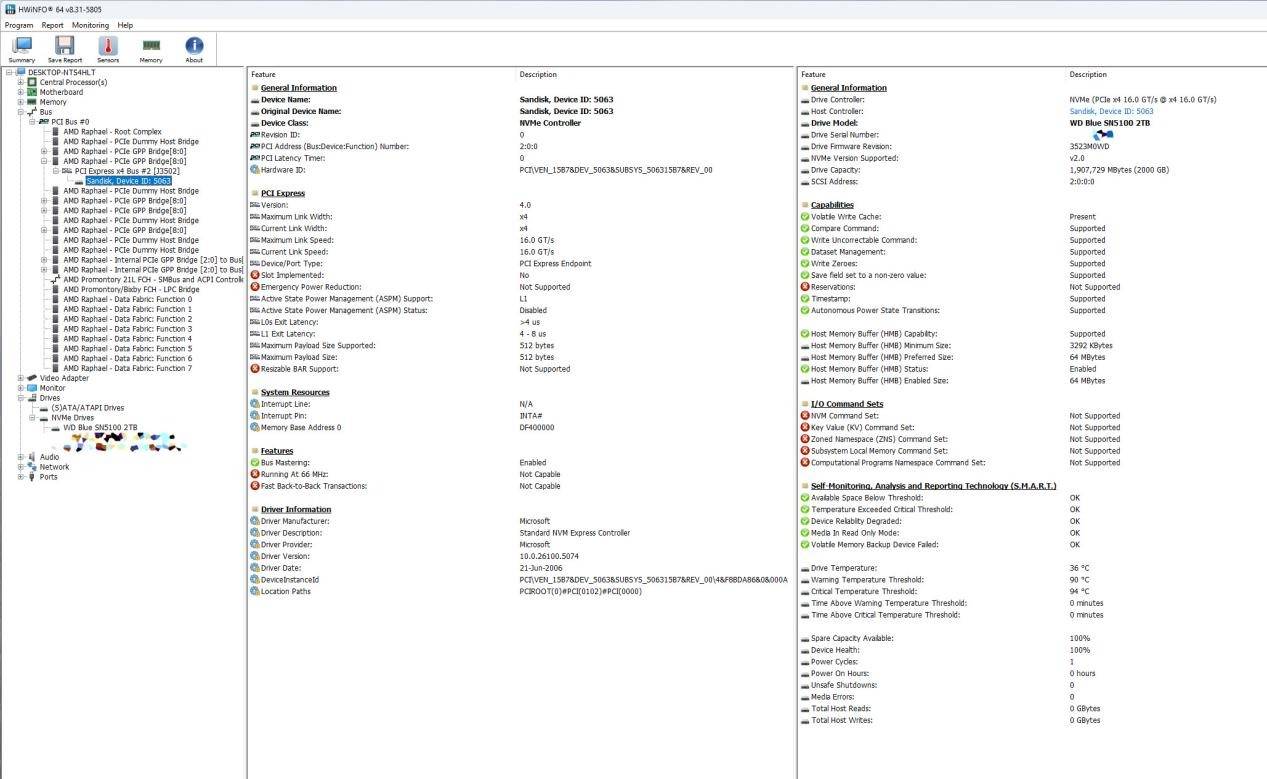Collapse the NVMe Drives node
Viewport: 1267px width, 779px height.
pyautogui.click(x=32, y=418)
